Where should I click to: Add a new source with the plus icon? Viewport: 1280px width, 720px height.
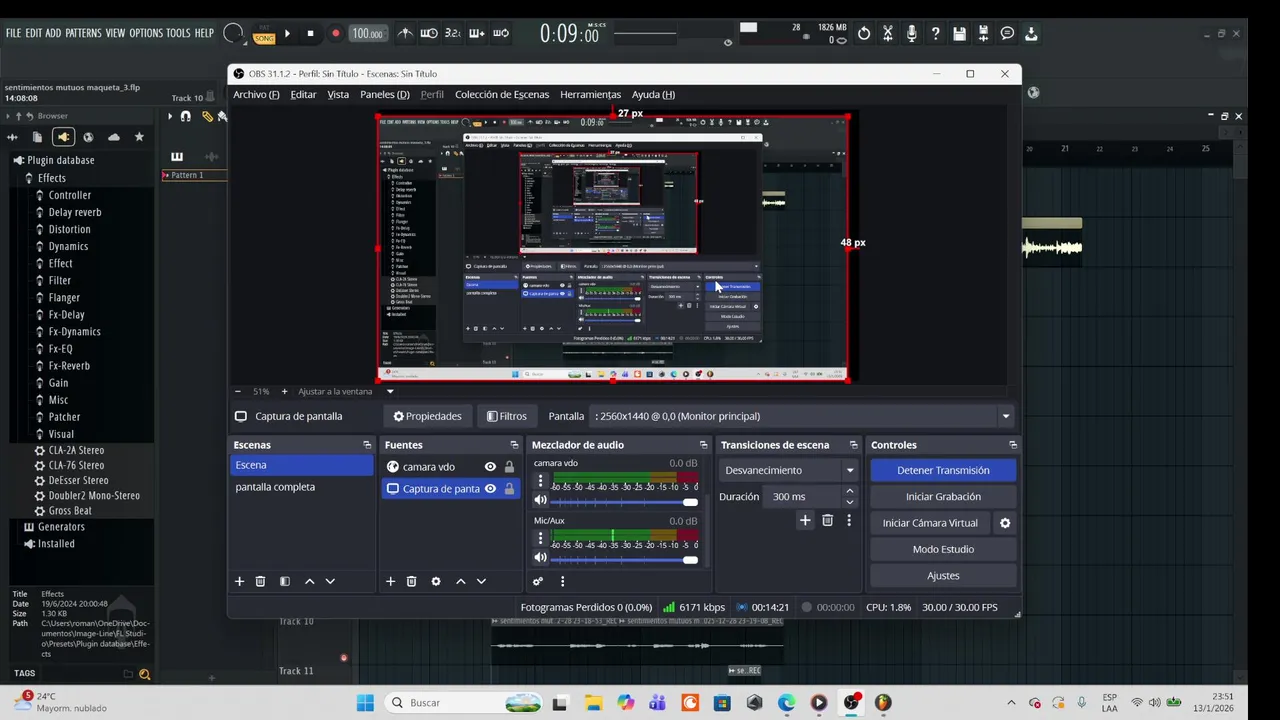click(x=390, y=581)
